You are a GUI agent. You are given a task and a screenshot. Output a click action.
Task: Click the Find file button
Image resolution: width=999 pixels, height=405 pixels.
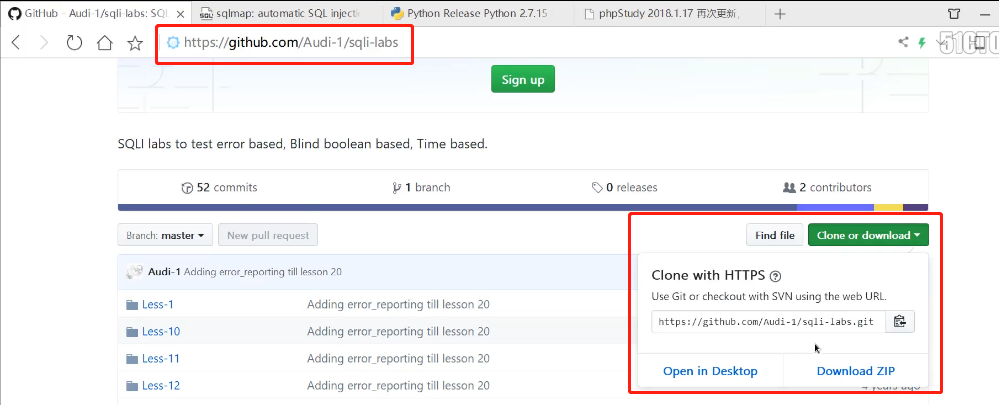775,235
